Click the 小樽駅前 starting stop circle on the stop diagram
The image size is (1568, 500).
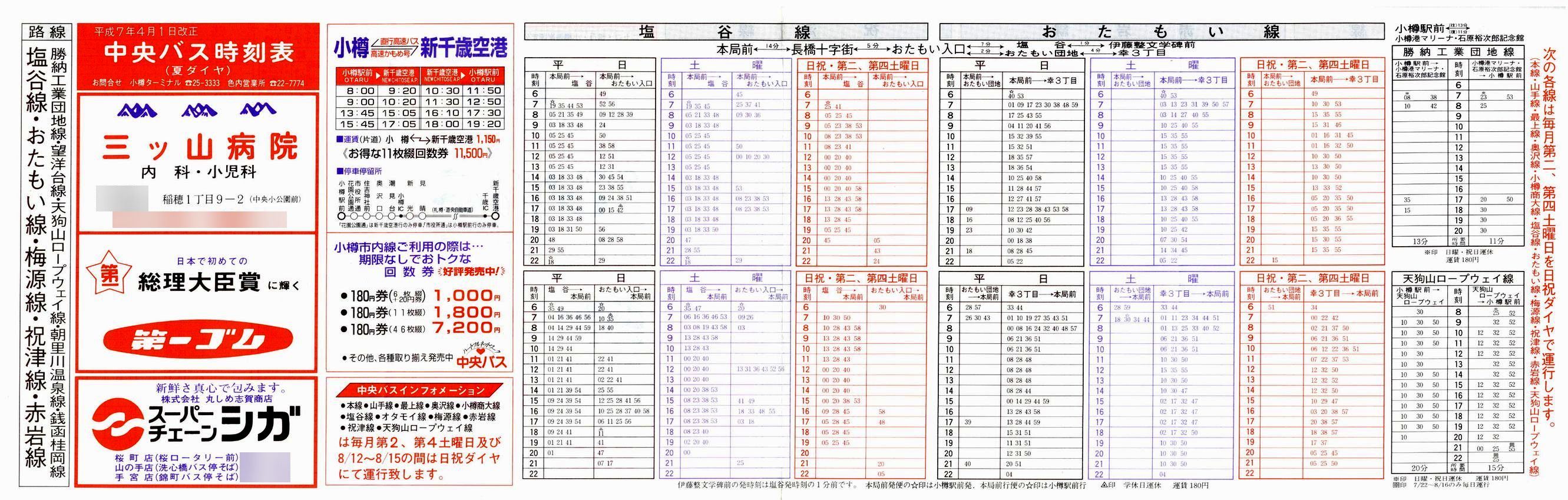(342, 216)
